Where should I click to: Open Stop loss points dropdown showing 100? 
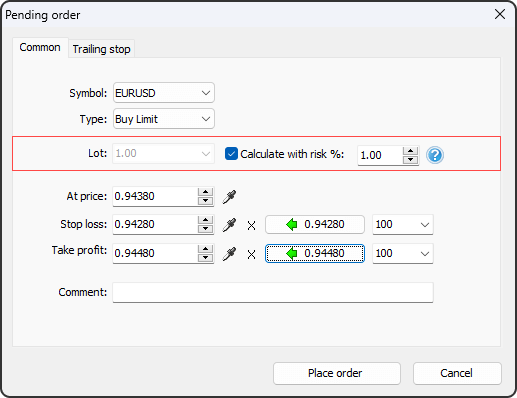403,224
